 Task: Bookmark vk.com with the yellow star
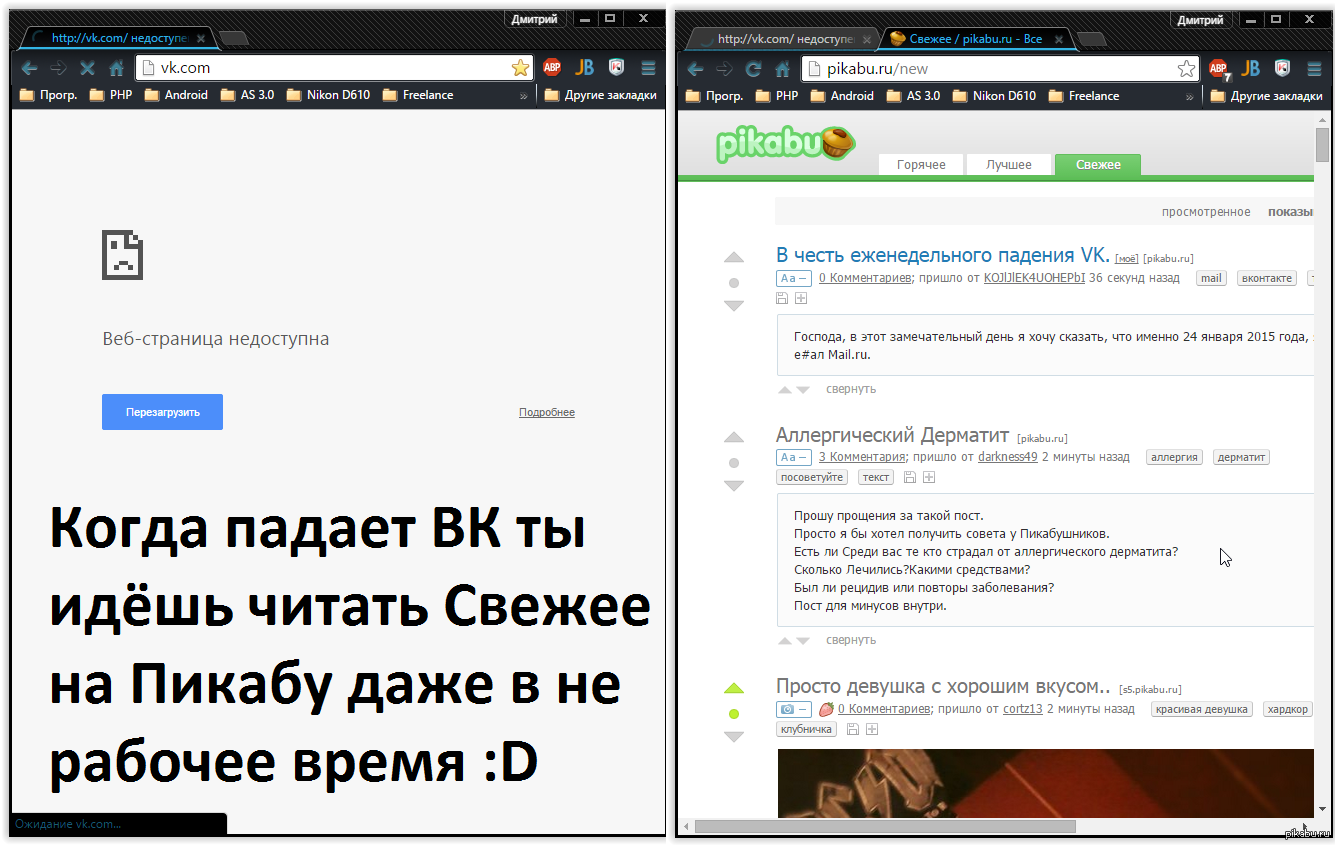pos(520,68)
